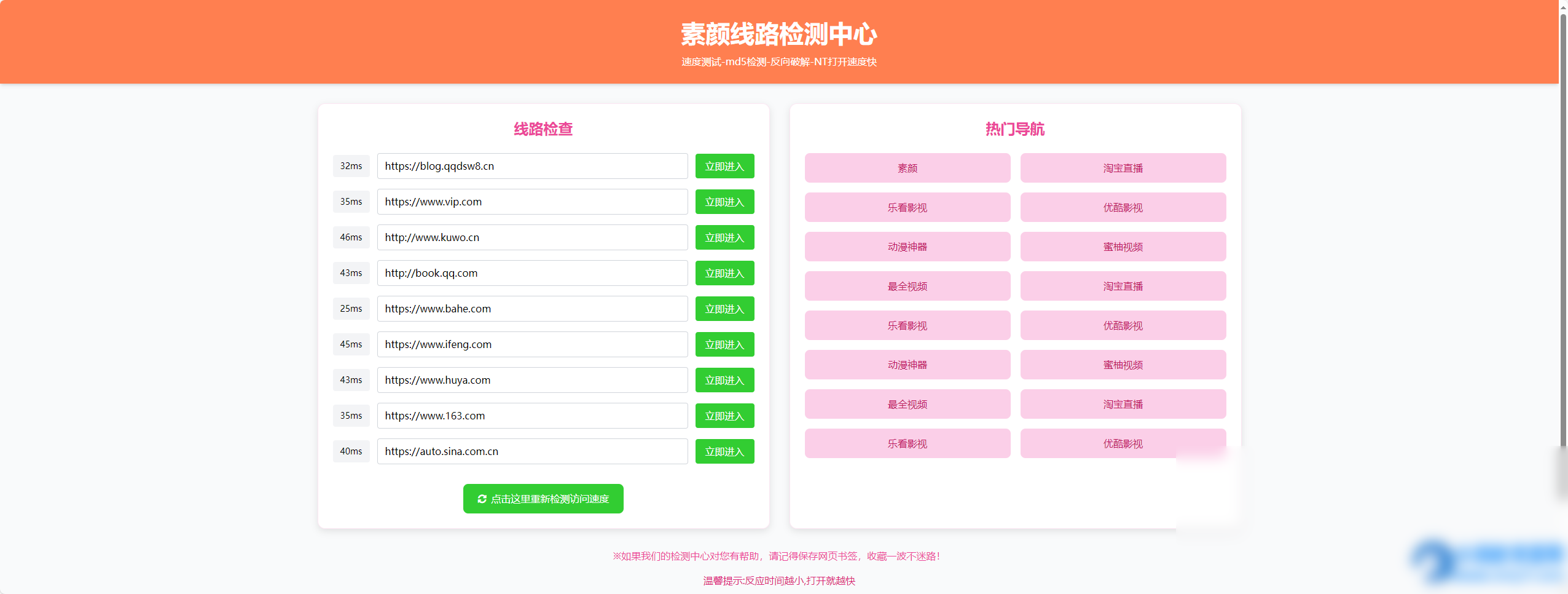Open the 蜜柚视频 navigation link
Screen dimensions: 1568x594
click(1123, 247)
